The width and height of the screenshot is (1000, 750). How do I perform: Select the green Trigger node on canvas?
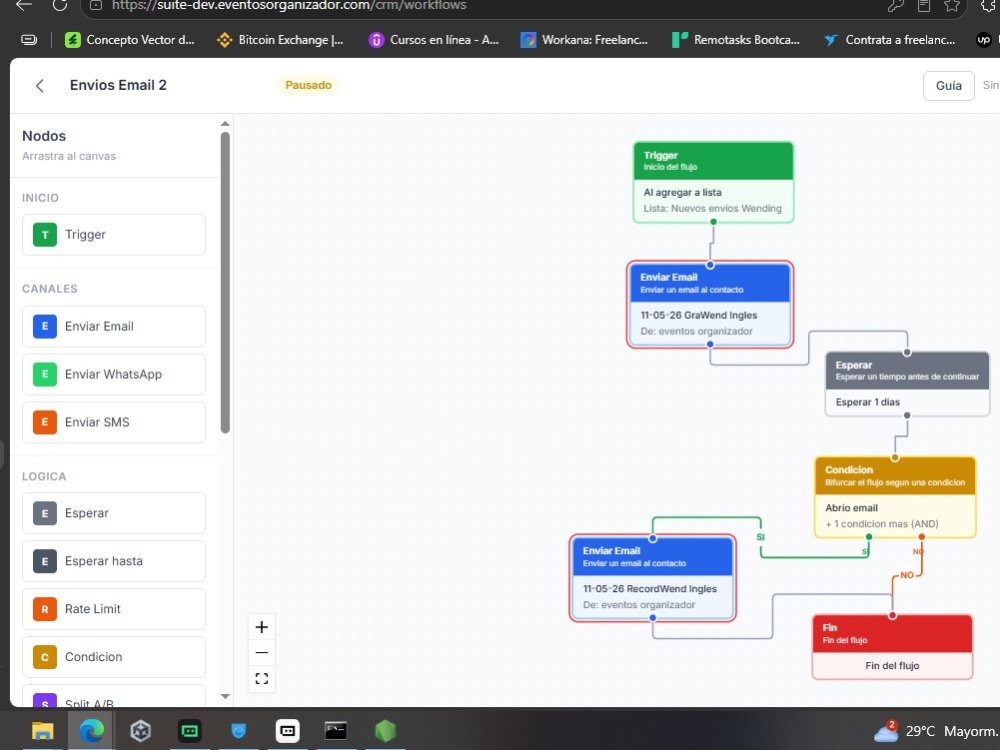tap(713, 182)
